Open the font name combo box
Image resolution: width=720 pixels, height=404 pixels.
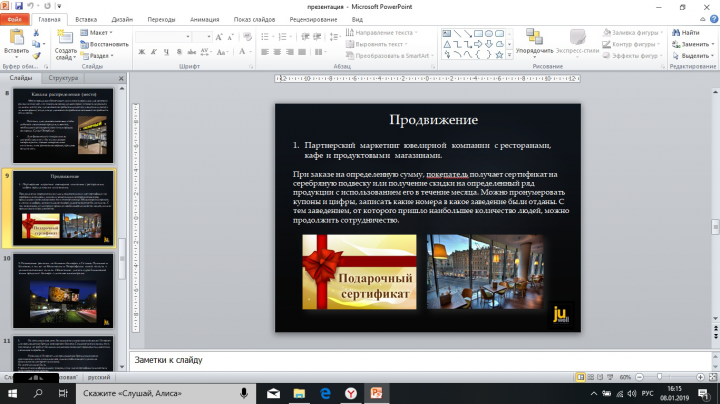click(163, 37)
